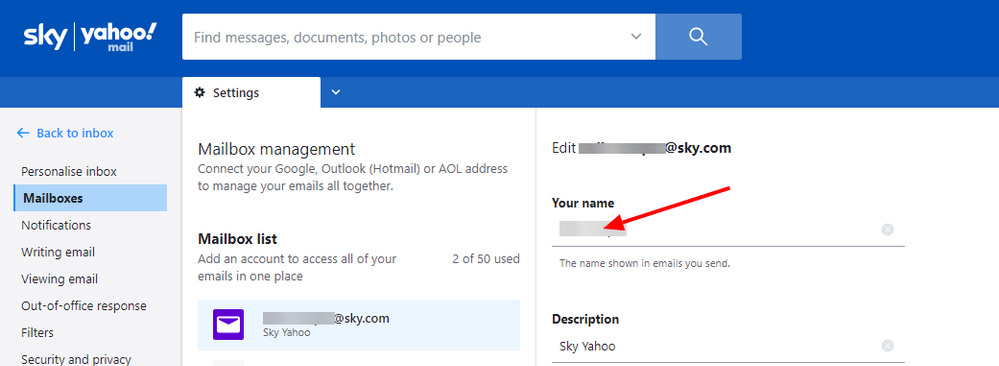The width and height of the screenshot is (999, 366).
Task: Click the gear icon on Settings tab
Action: click(x=200, y=92)
